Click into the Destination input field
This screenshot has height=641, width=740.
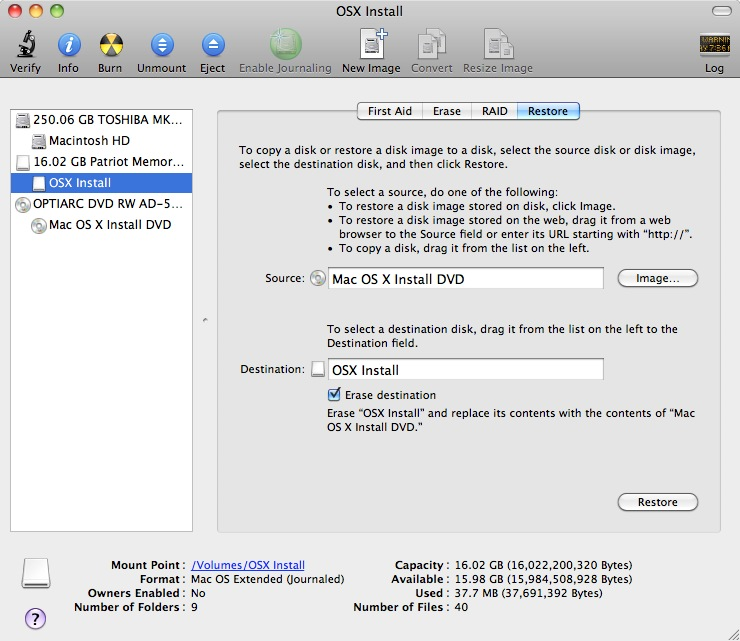pyautogui.click(x=465, y=369)
